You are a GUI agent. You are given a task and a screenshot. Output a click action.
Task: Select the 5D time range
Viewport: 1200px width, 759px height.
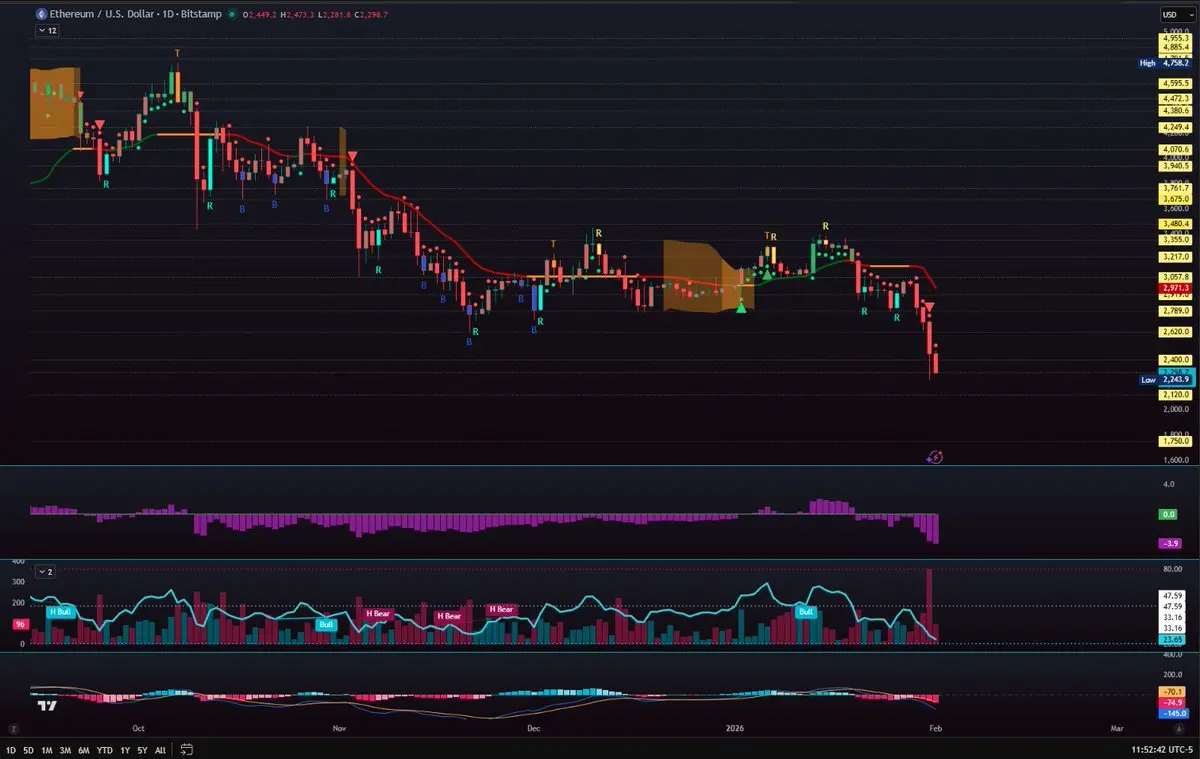tap(28, 749)
